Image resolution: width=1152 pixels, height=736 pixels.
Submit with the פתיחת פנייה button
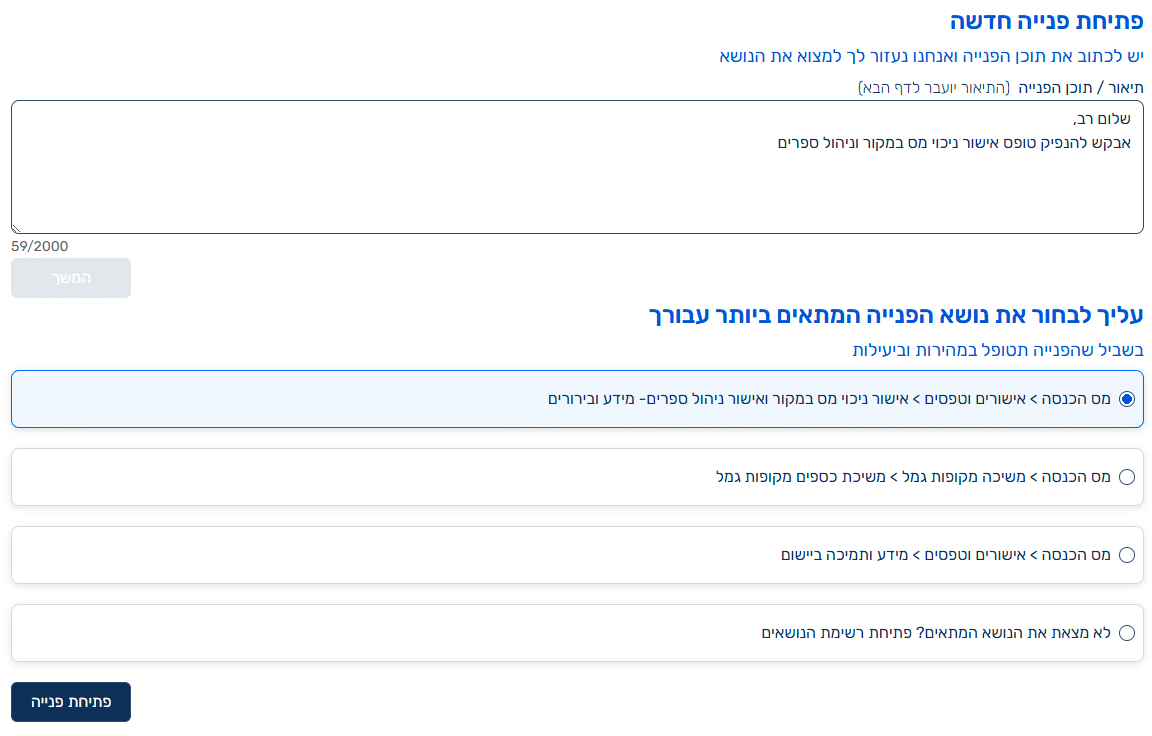pos(71,702)
